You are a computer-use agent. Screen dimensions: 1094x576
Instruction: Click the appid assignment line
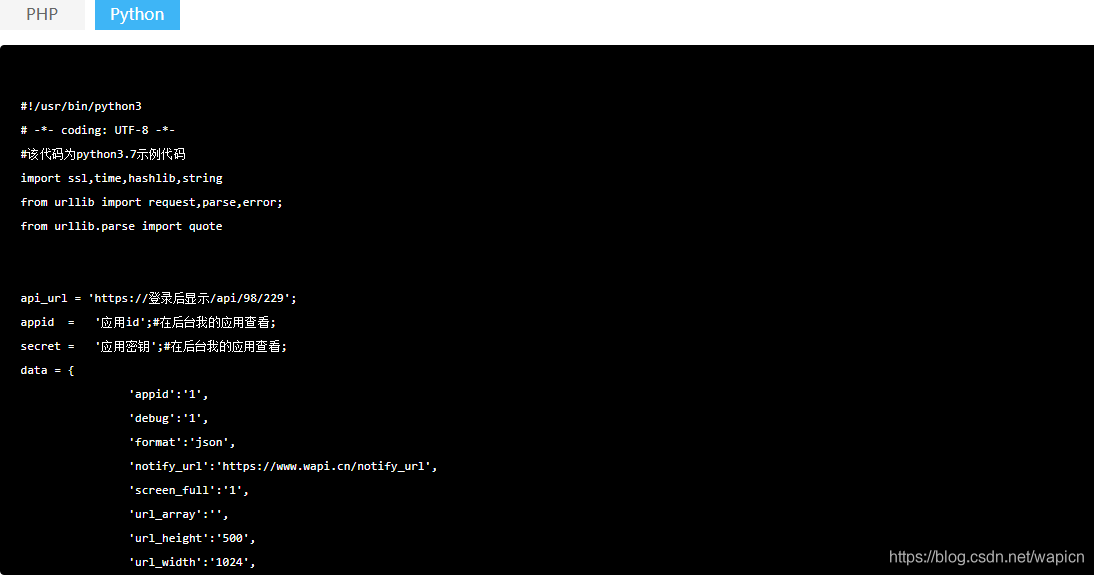point(149,322)
